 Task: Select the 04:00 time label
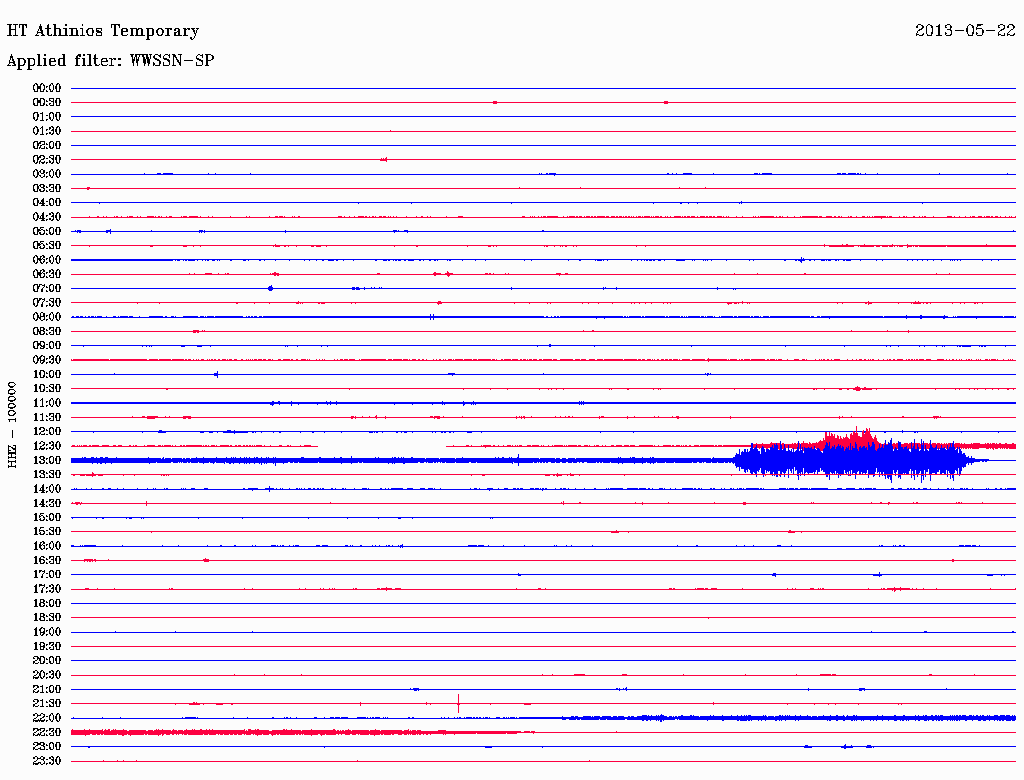click(x=47, y=203)
